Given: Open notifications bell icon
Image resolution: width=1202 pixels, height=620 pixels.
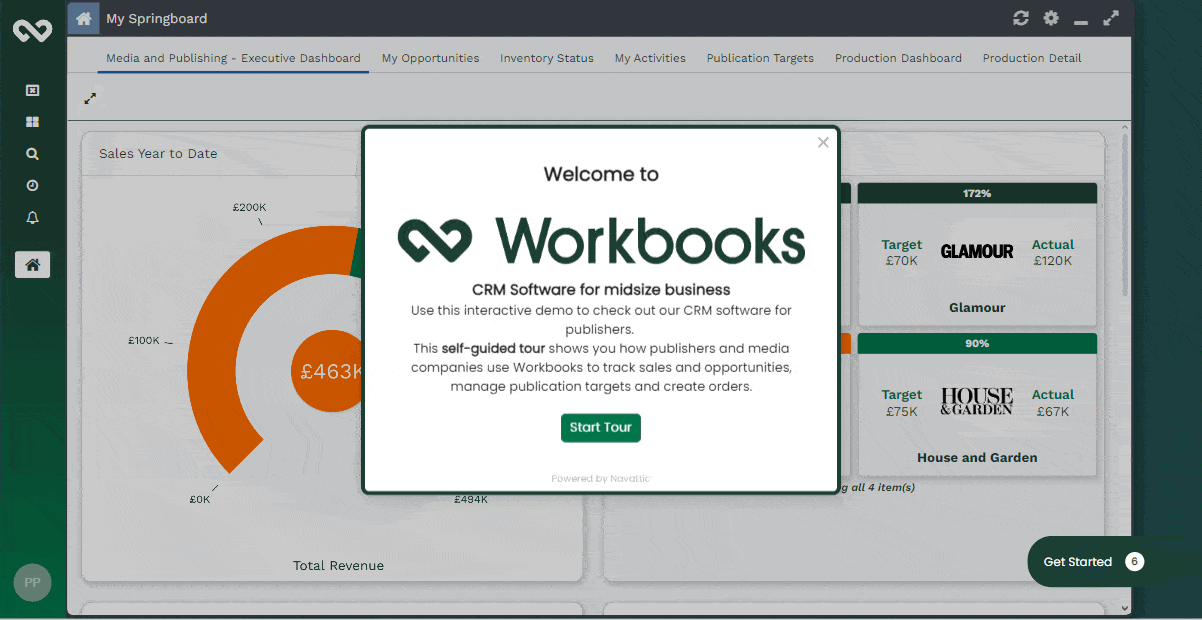Looking at the screenshot, I should (x=32, y=218).
